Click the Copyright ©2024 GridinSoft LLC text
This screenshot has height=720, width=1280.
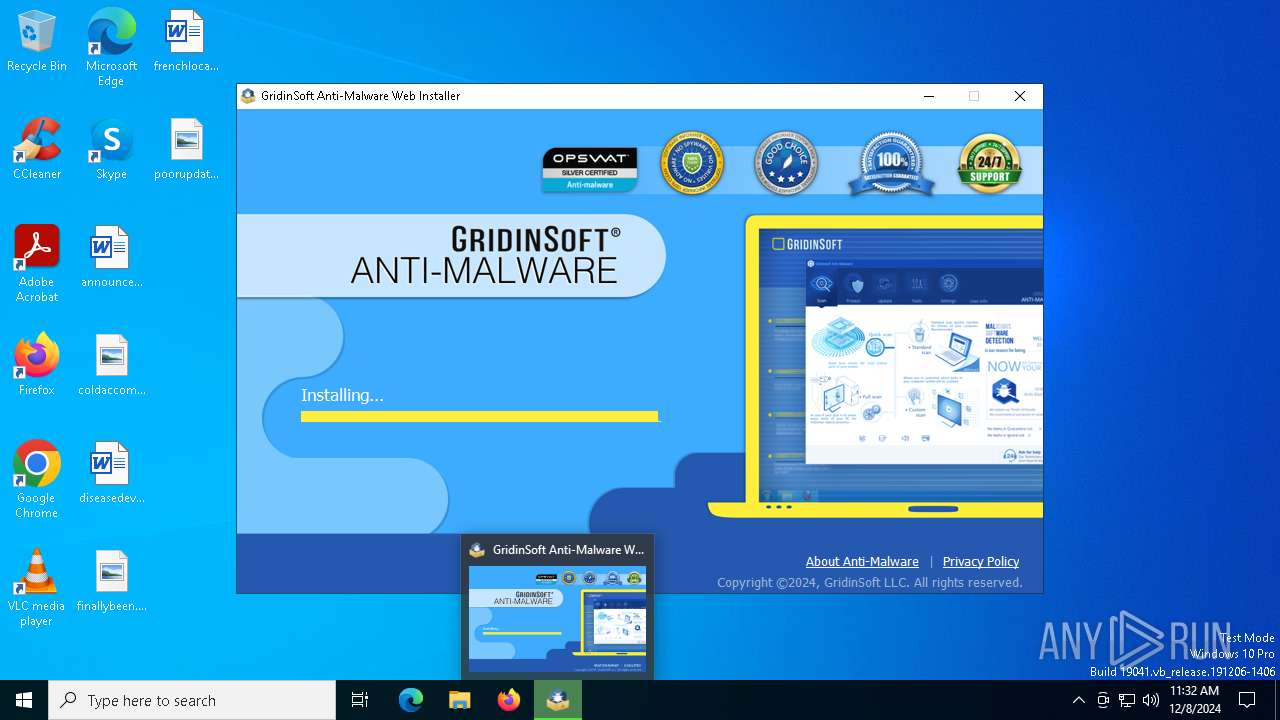click(870, 582)
